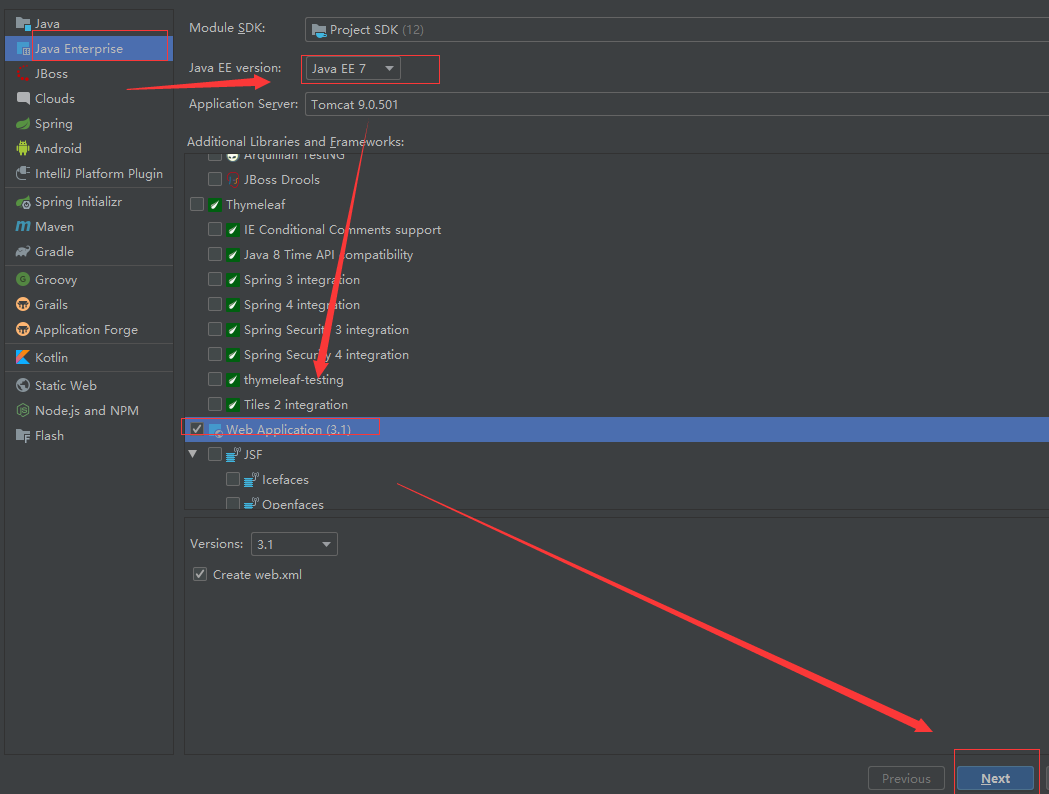Screen dimensions: 1049x794
Task: Click the Static Web globe icon
Action: click(x=23, y=385)
